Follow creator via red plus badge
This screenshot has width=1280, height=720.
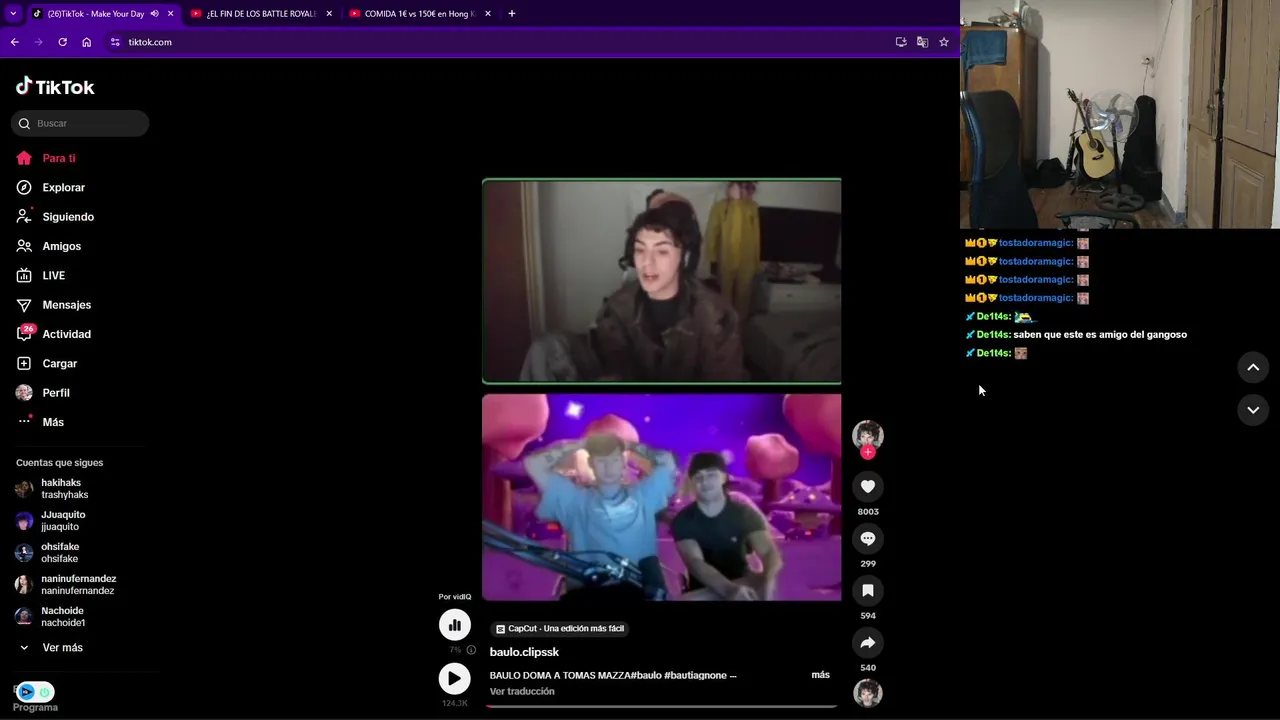coord(868,452)
